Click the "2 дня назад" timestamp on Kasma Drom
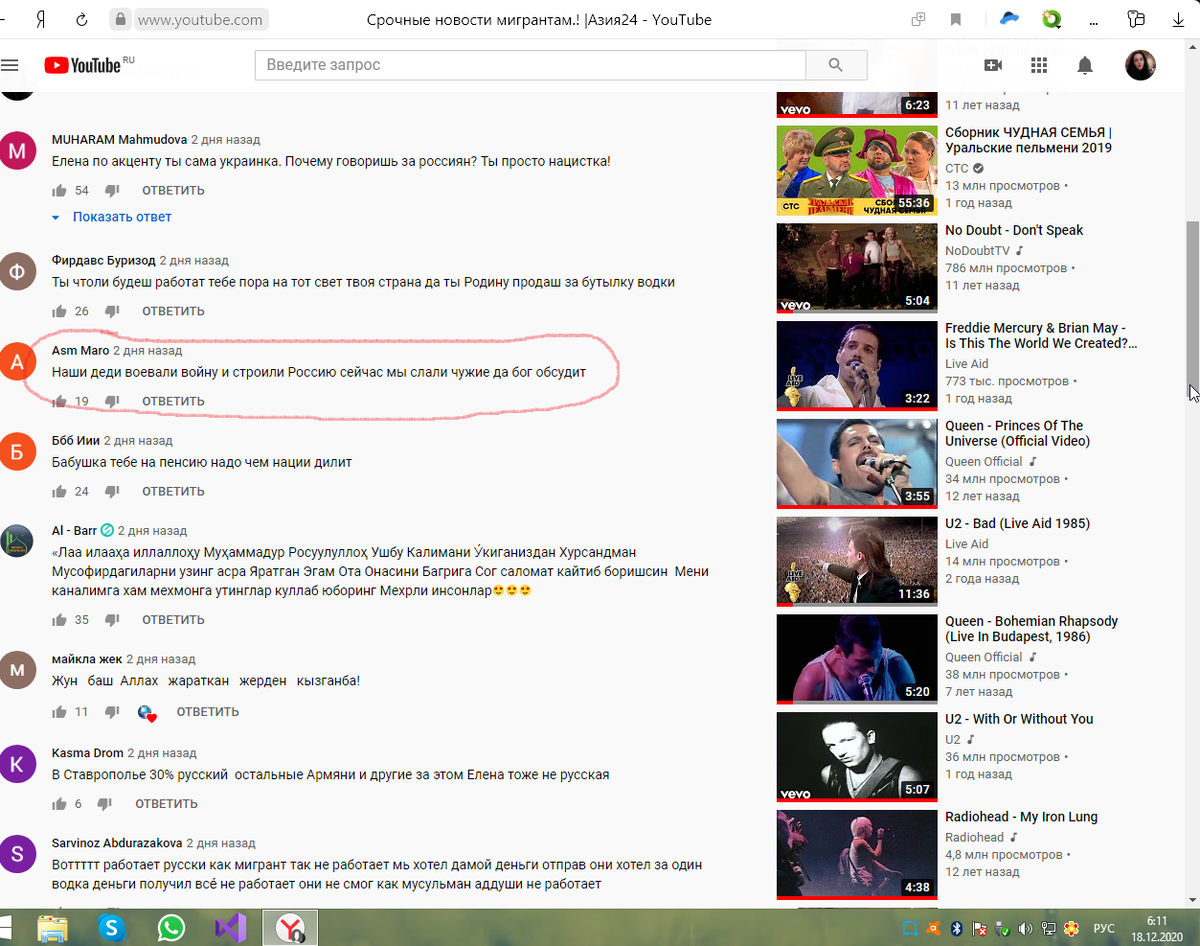The height and width of the screenshot is (946, 1200). point(163,752)
